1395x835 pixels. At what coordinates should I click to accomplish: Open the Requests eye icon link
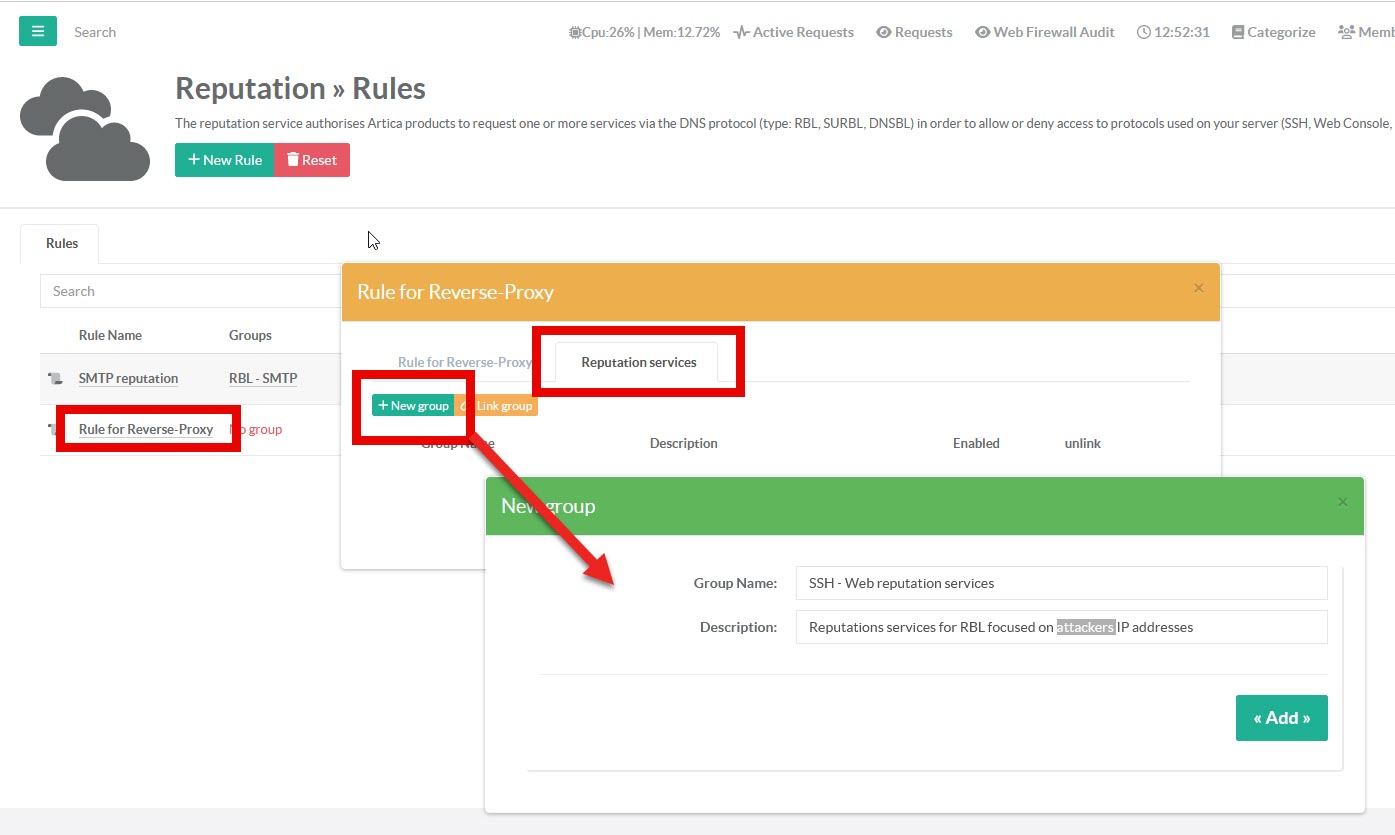coord(914,32)
